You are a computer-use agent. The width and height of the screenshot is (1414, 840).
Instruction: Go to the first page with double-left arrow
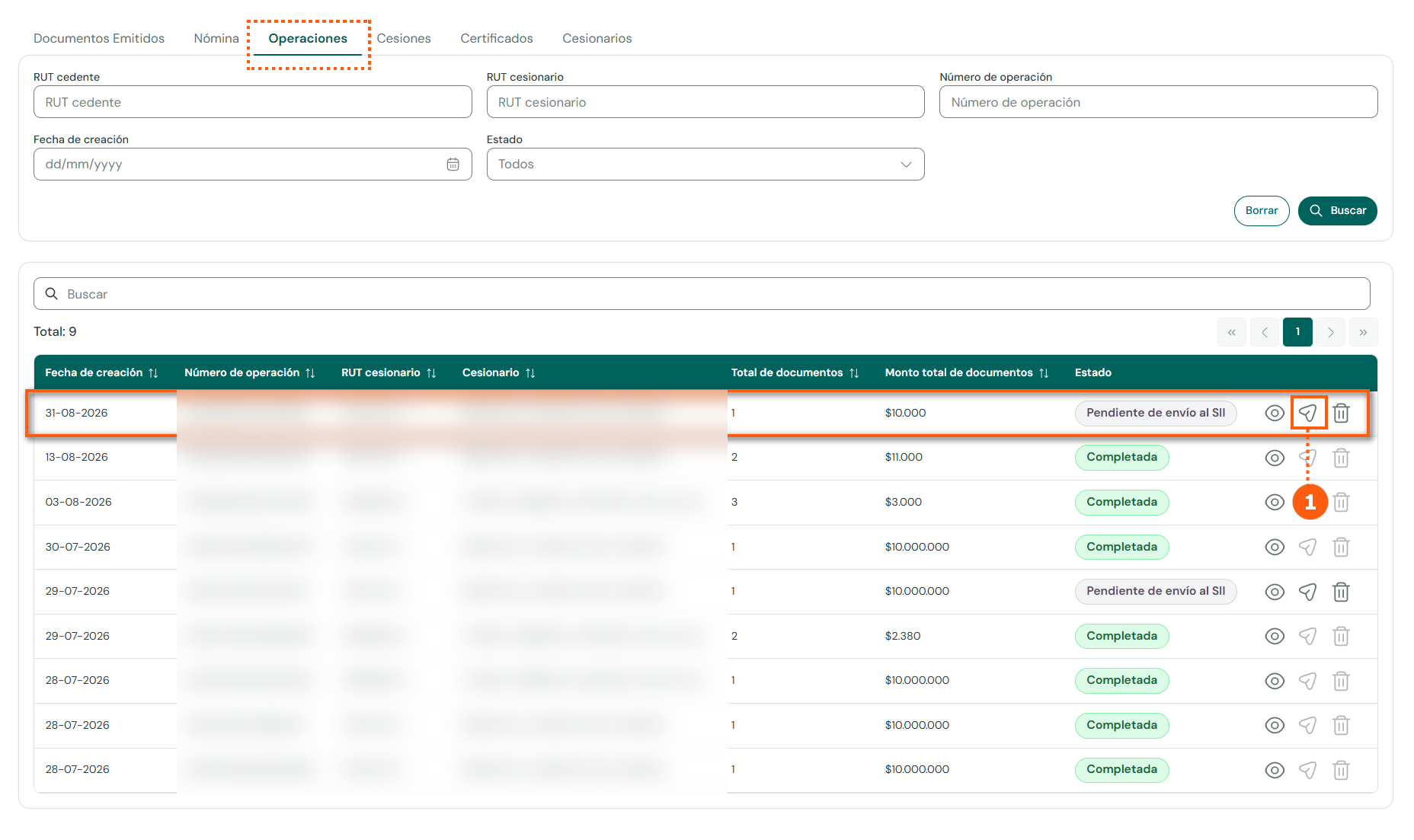point(1232,332)
